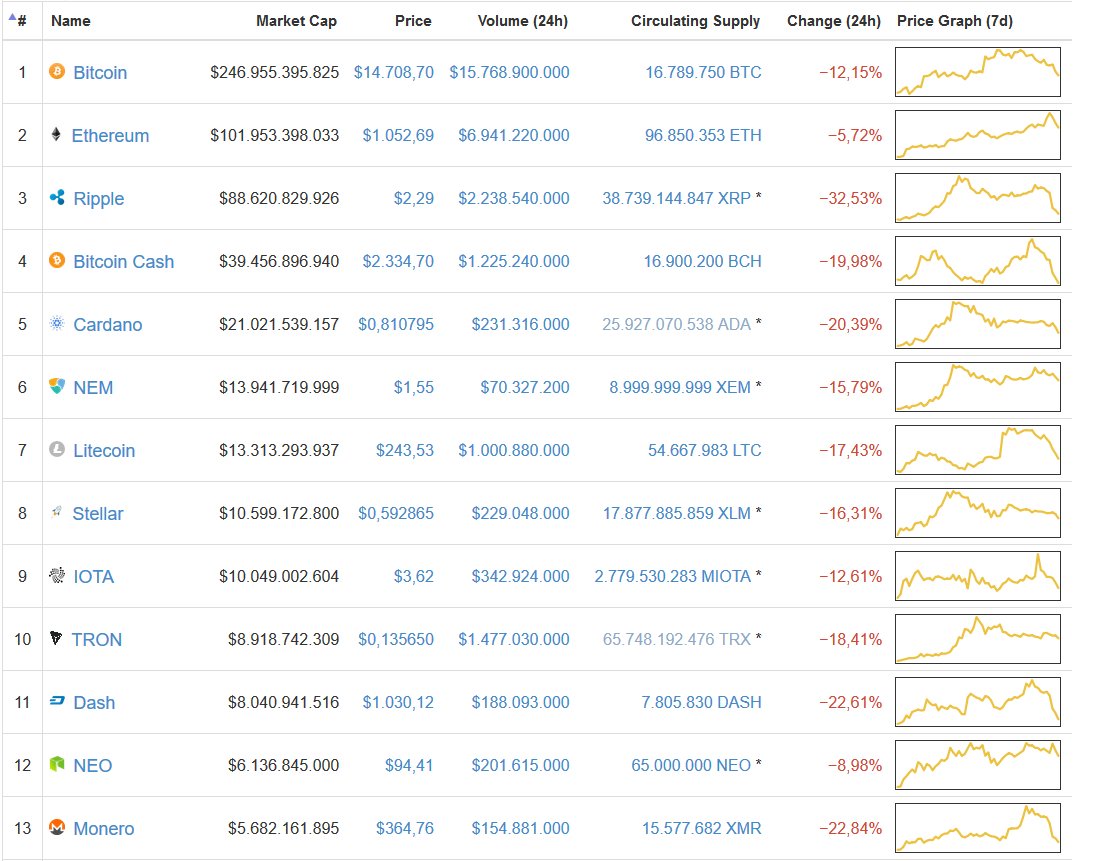
Task: Open NEO's 7-day price graph
Action: point(977,765)
